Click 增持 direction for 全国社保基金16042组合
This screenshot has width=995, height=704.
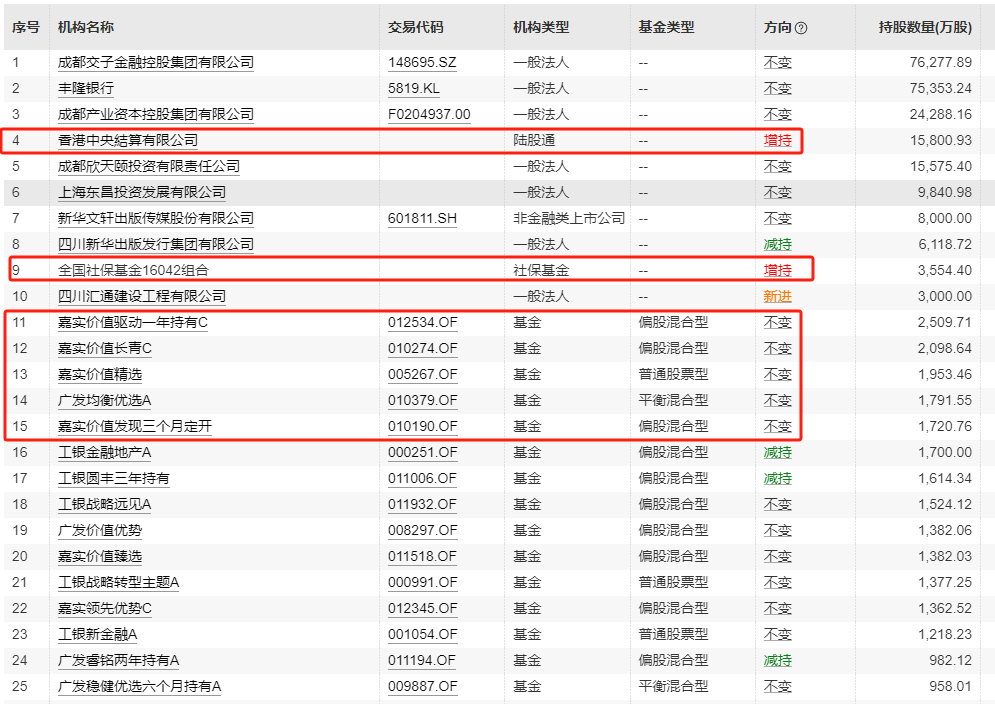coord(777,270)
